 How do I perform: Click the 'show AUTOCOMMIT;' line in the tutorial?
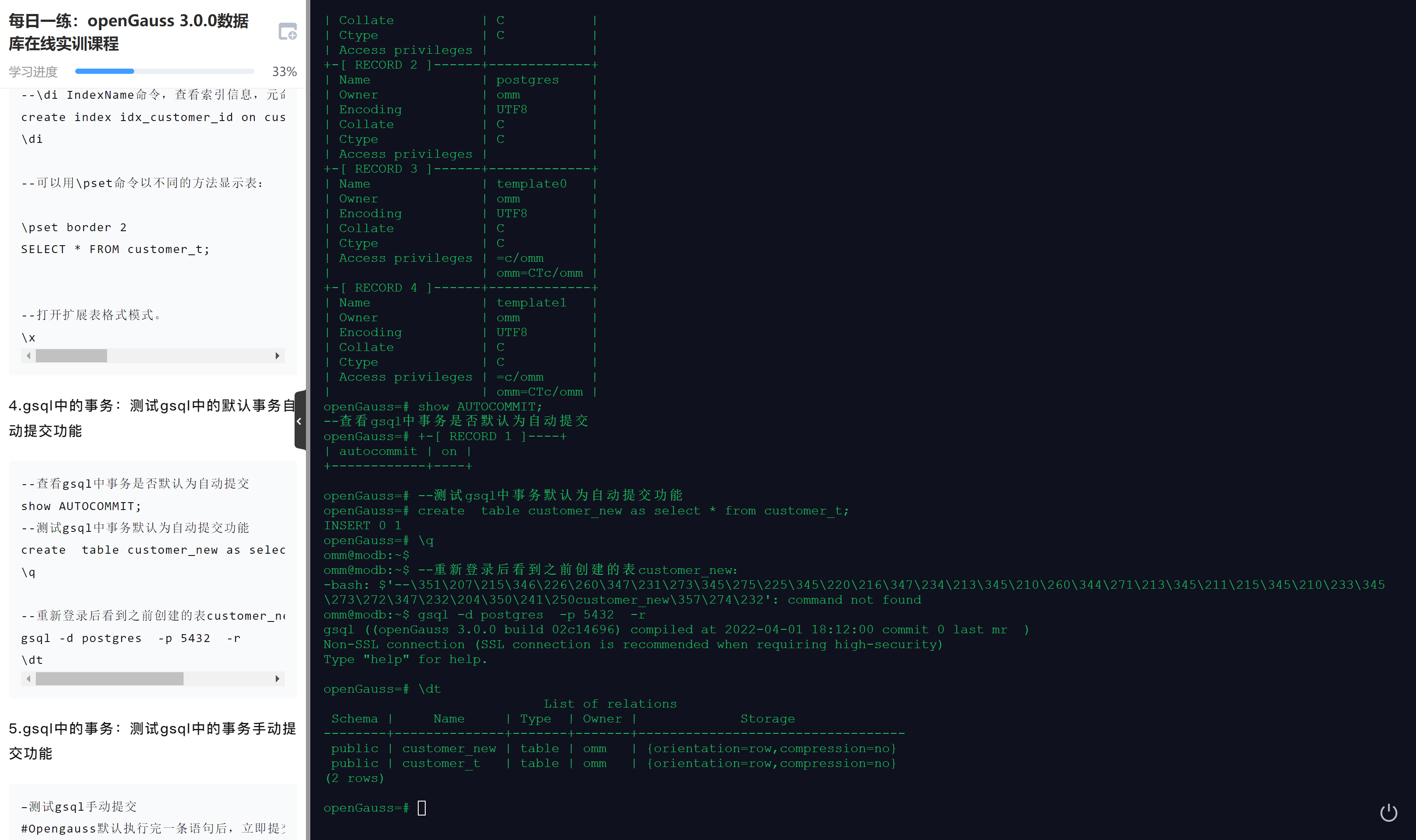point(81,506)
